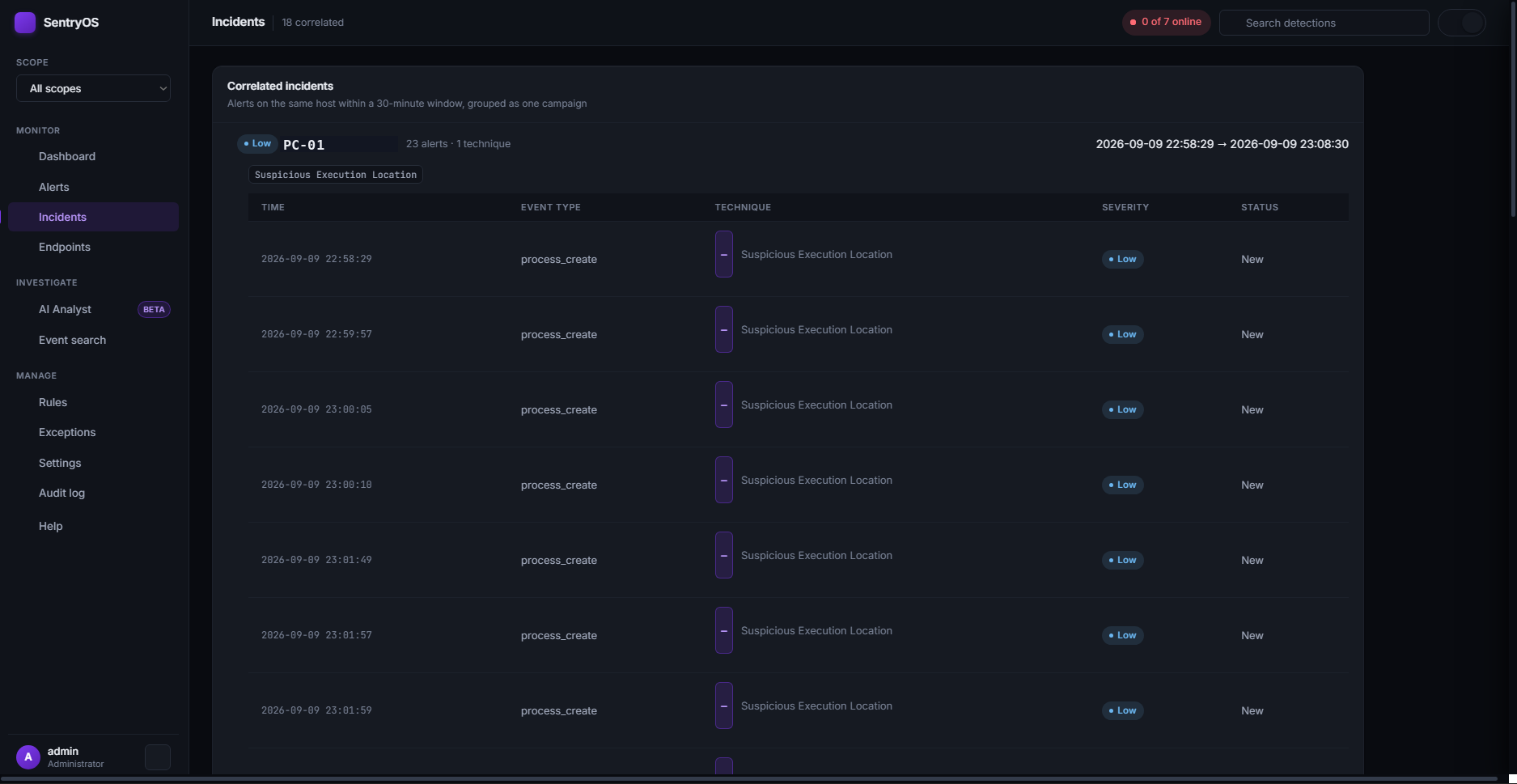Click the SentryOS purple logo icon

(25, 23)
